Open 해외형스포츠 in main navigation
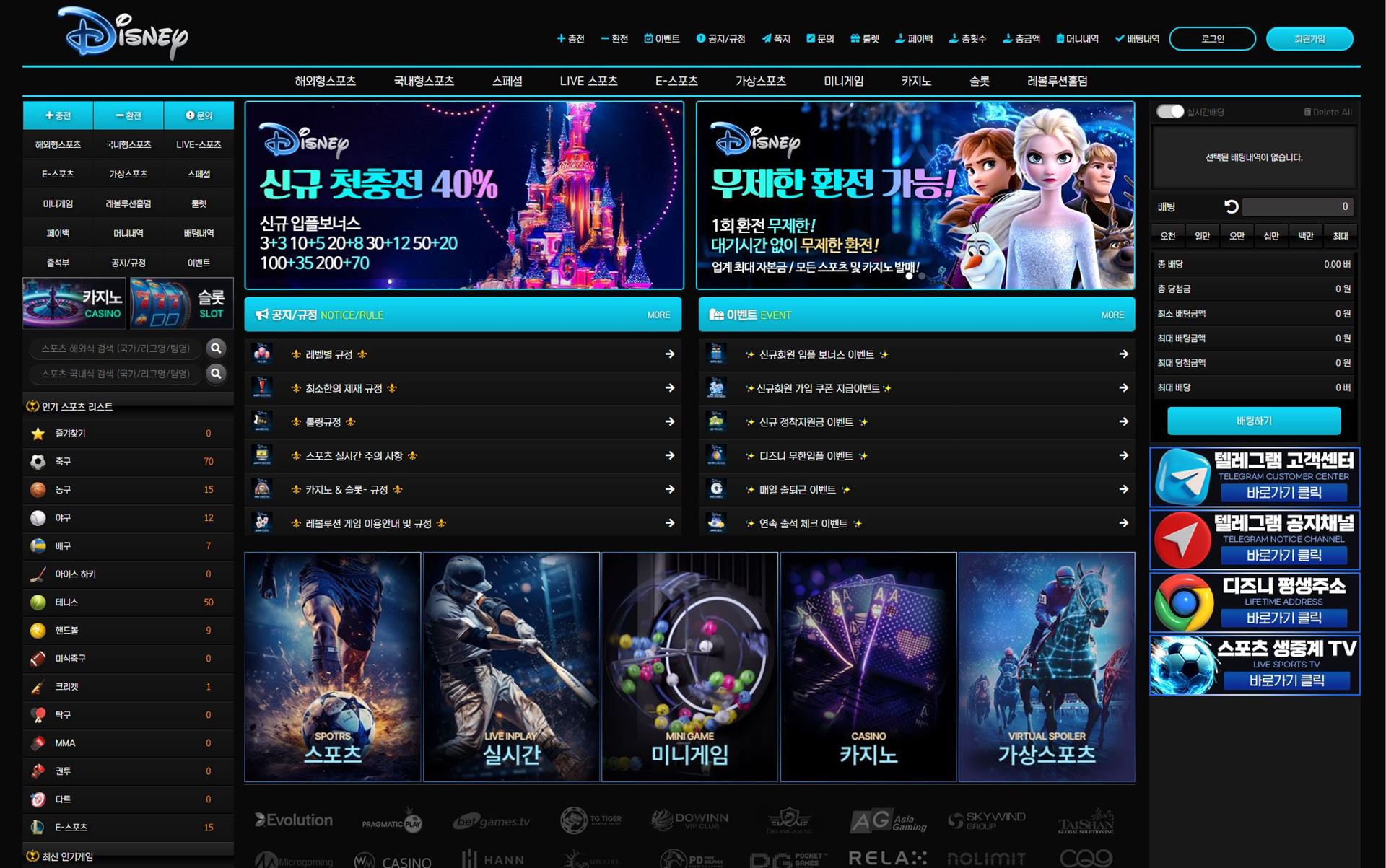1386x868 pixels. pos(325,81)
